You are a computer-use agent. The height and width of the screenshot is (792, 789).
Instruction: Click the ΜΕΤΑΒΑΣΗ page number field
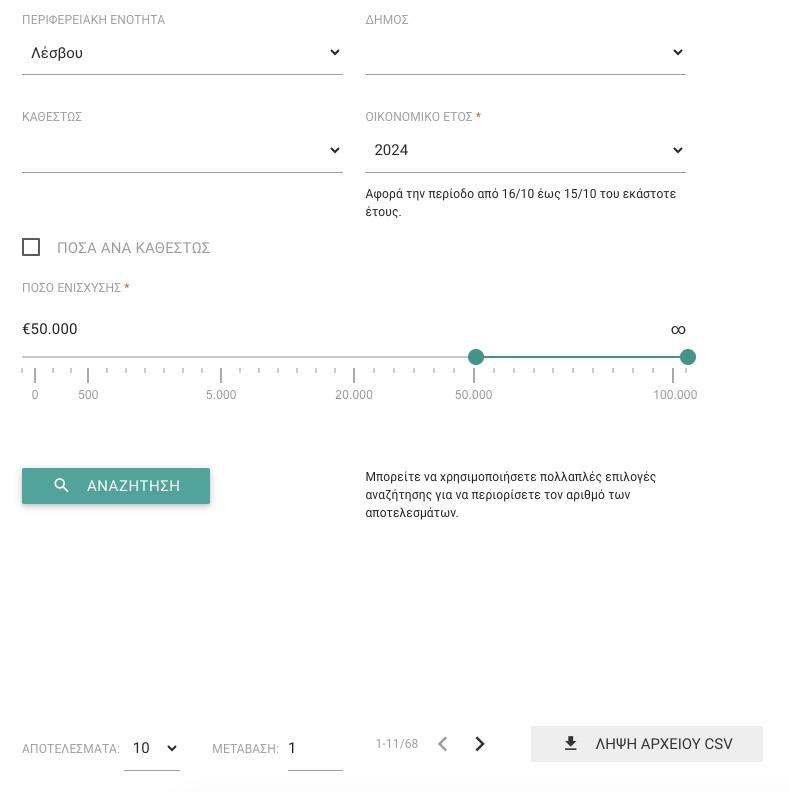tap(314, 748)
